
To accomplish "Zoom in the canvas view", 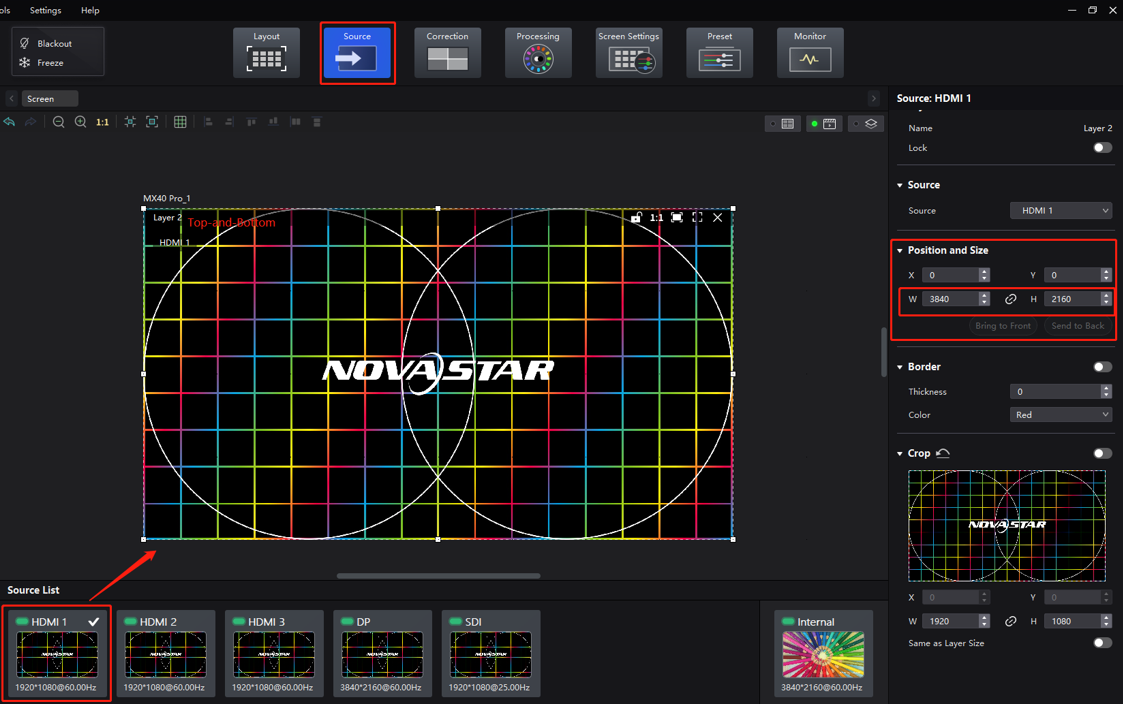I will pyautogui.click(x=81, y=122).
